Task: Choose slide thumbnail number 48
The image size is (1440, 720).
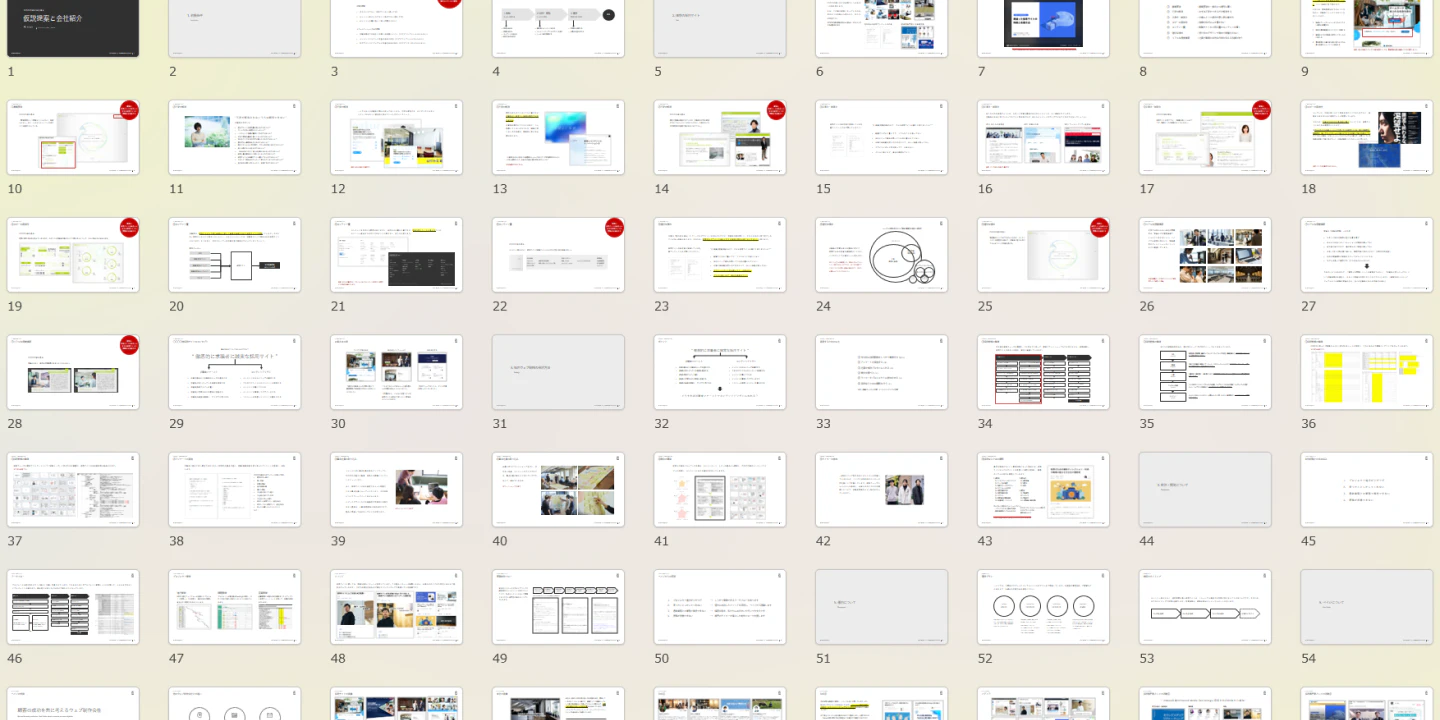Action: [x=397, y=608]
